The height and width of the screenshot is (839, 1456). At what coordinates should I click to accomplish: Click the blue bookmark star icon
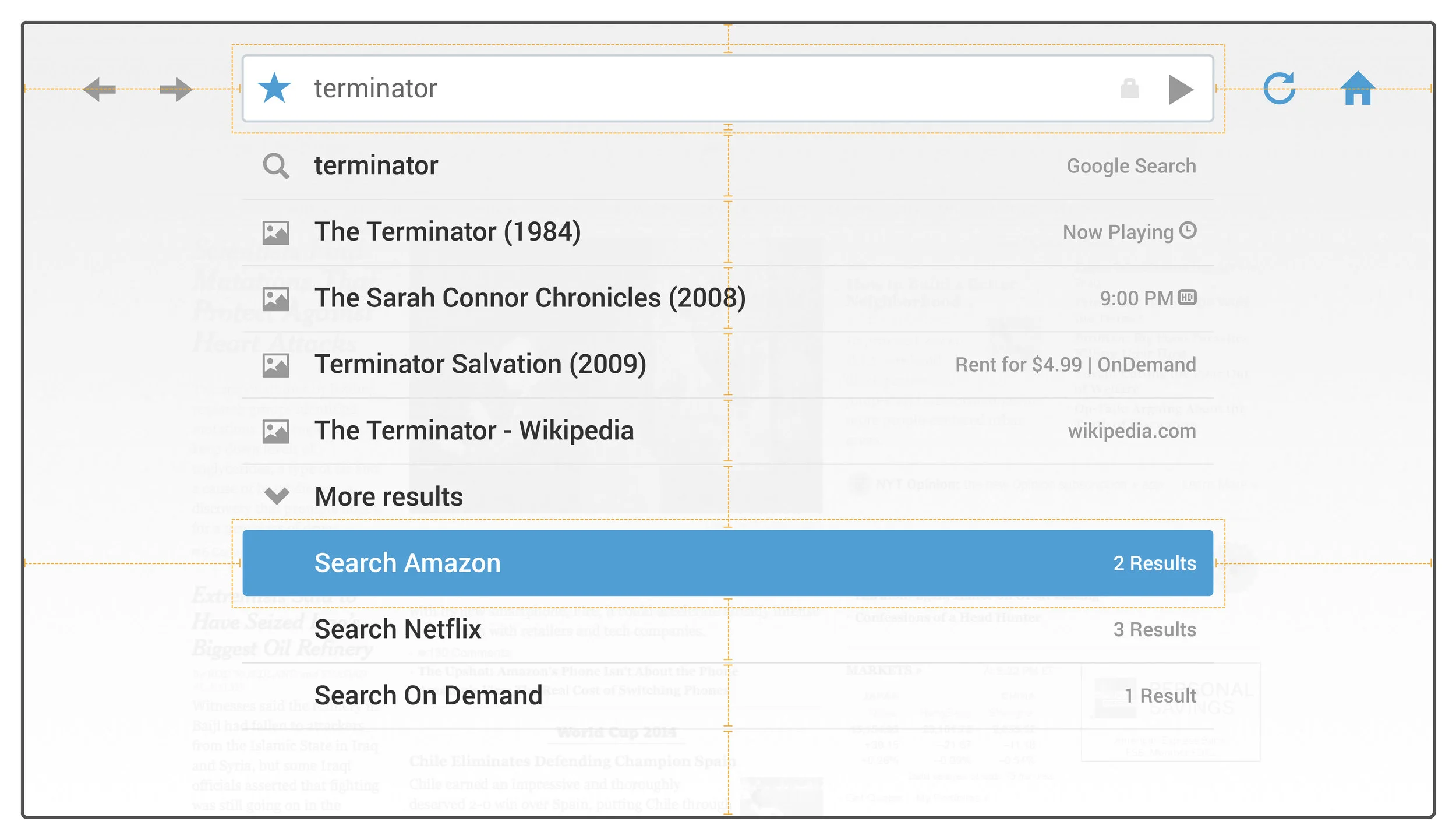coord(274,88)
